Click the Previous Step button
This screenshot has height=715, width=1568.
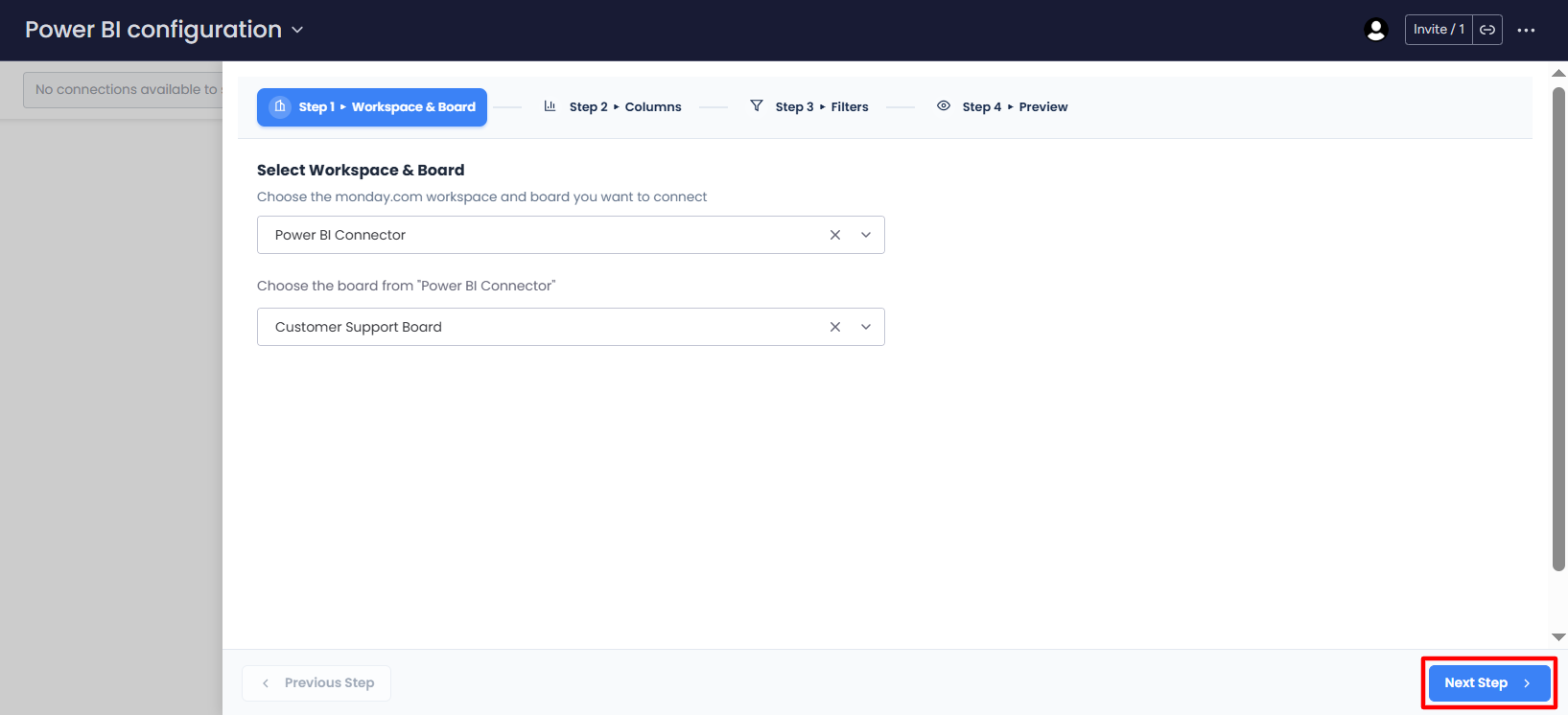coord(316,683)
